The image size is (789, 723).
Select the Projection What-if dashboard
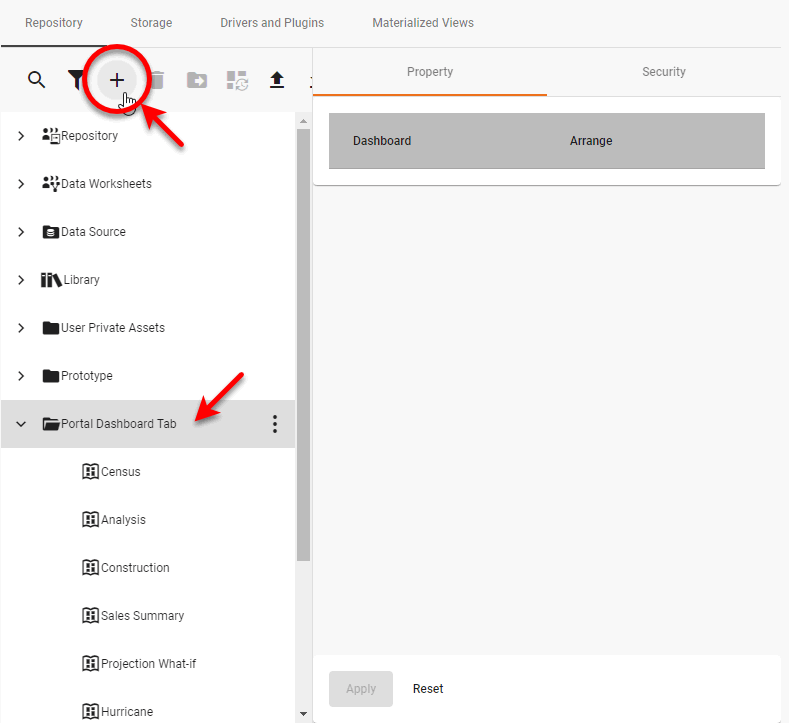click(148, 664)
